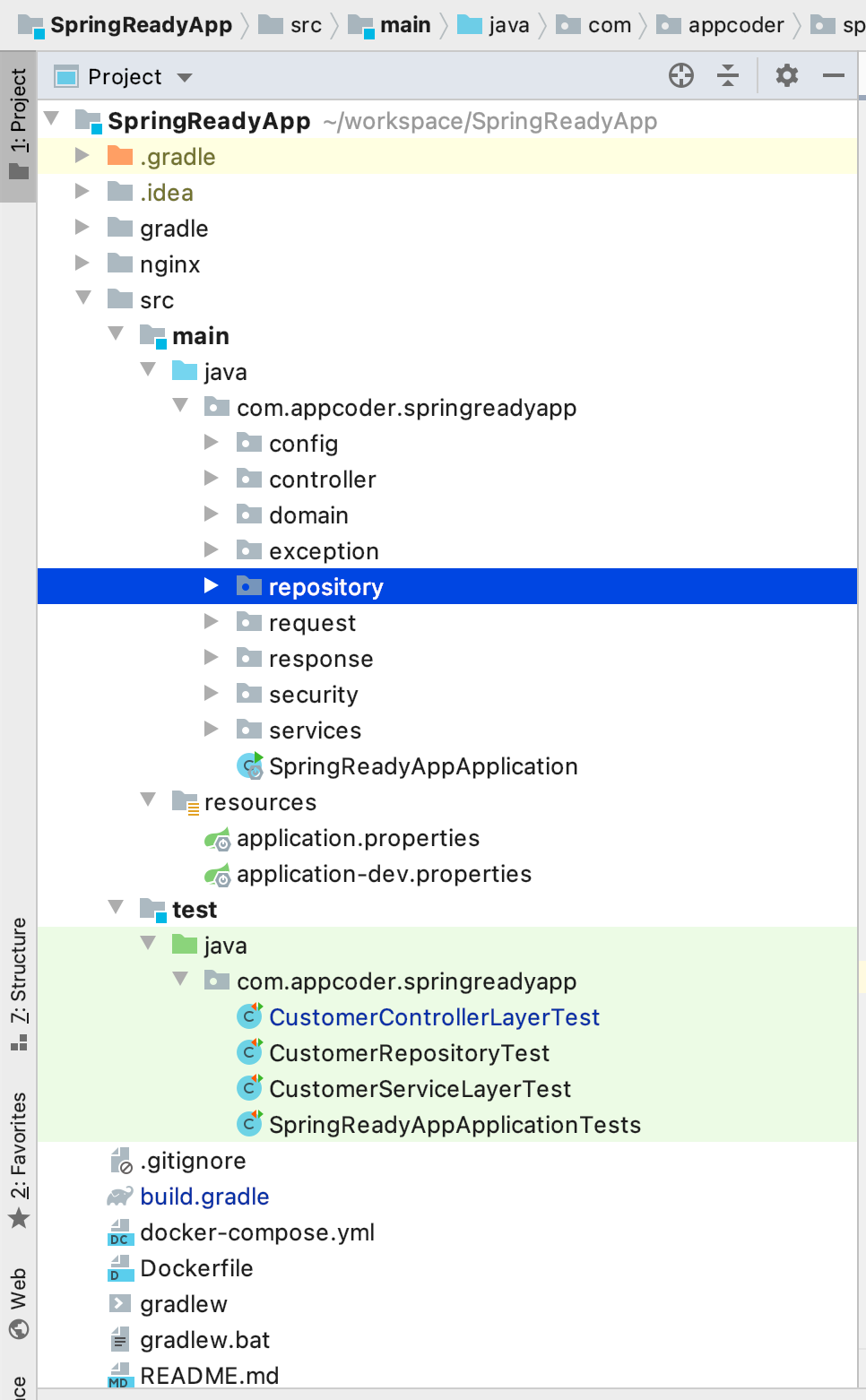Viewport: 866px width, 1400px height.
Task: Click the Collapse All icon in Project toolbar
Action: [x=728, y=76]
